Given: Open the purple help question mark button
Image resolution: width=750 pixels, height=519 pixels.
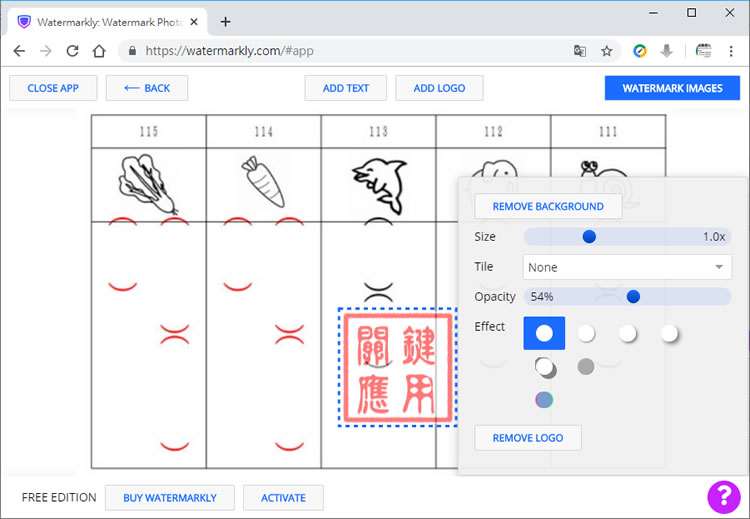Looking at the screenshot, I should [x=723, y=497].
